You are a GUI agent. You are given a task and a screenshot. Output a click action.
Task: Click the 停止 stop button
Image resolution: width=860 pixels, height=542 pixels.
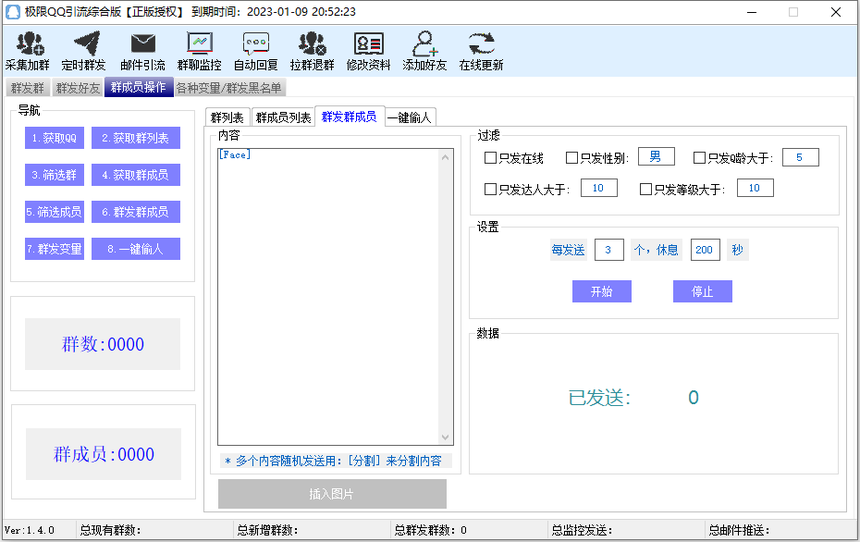click(x=703, y=291)
